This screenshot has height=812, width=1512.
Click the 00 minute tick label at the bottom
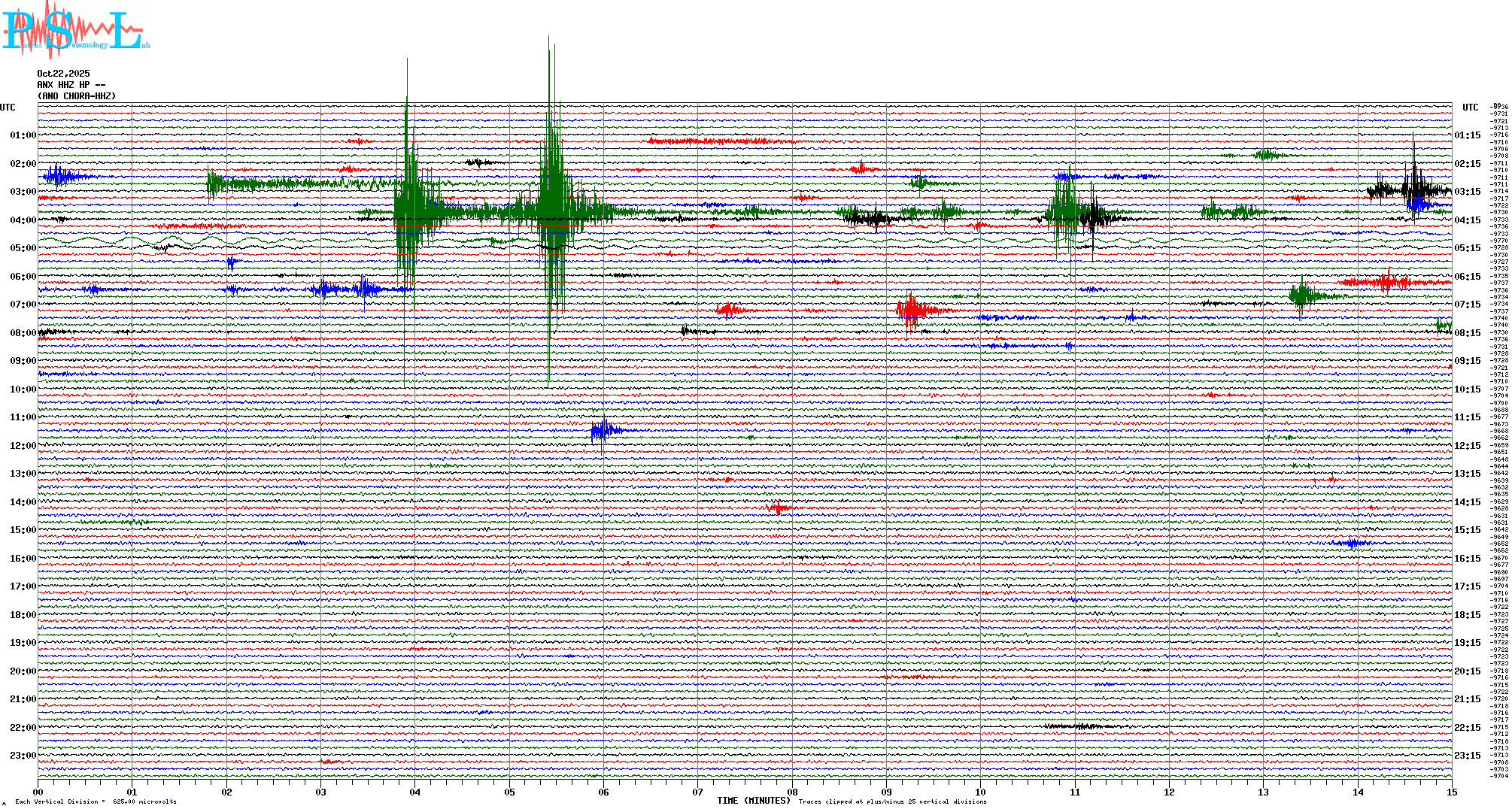coord(38,792)
